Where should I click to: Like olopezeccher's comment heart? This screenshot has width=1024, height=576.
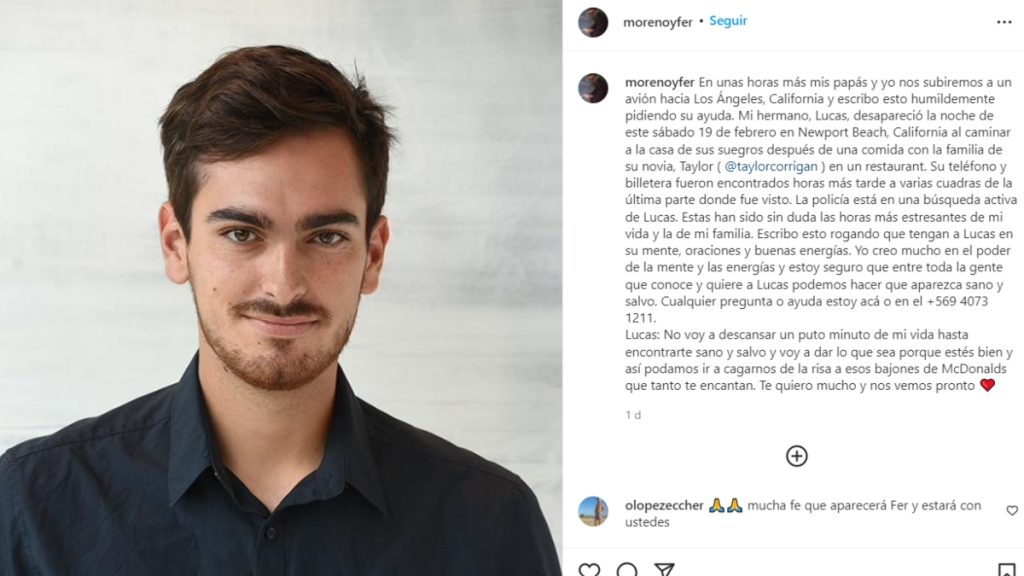point(1012,511)
